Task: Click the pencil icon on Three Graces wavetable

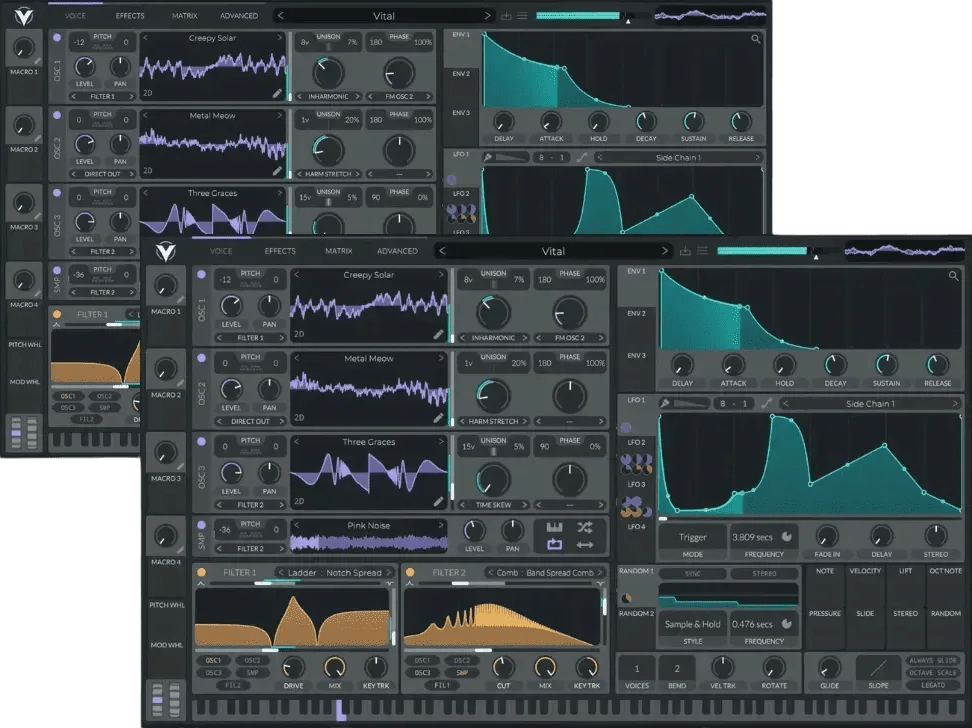Action: pyautogui.click(x=438, y=502)
